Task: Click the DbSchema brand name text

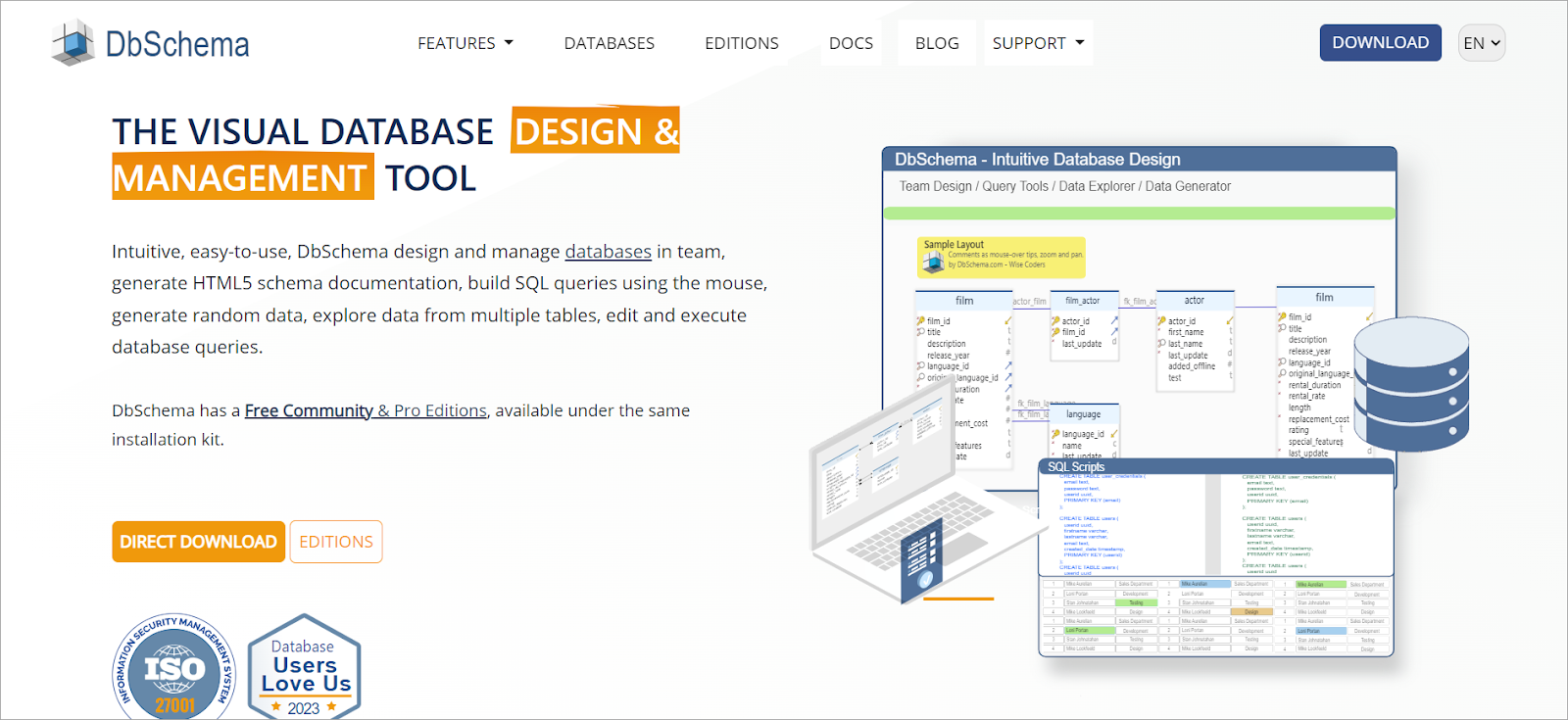Action: (x=177, y=44)
